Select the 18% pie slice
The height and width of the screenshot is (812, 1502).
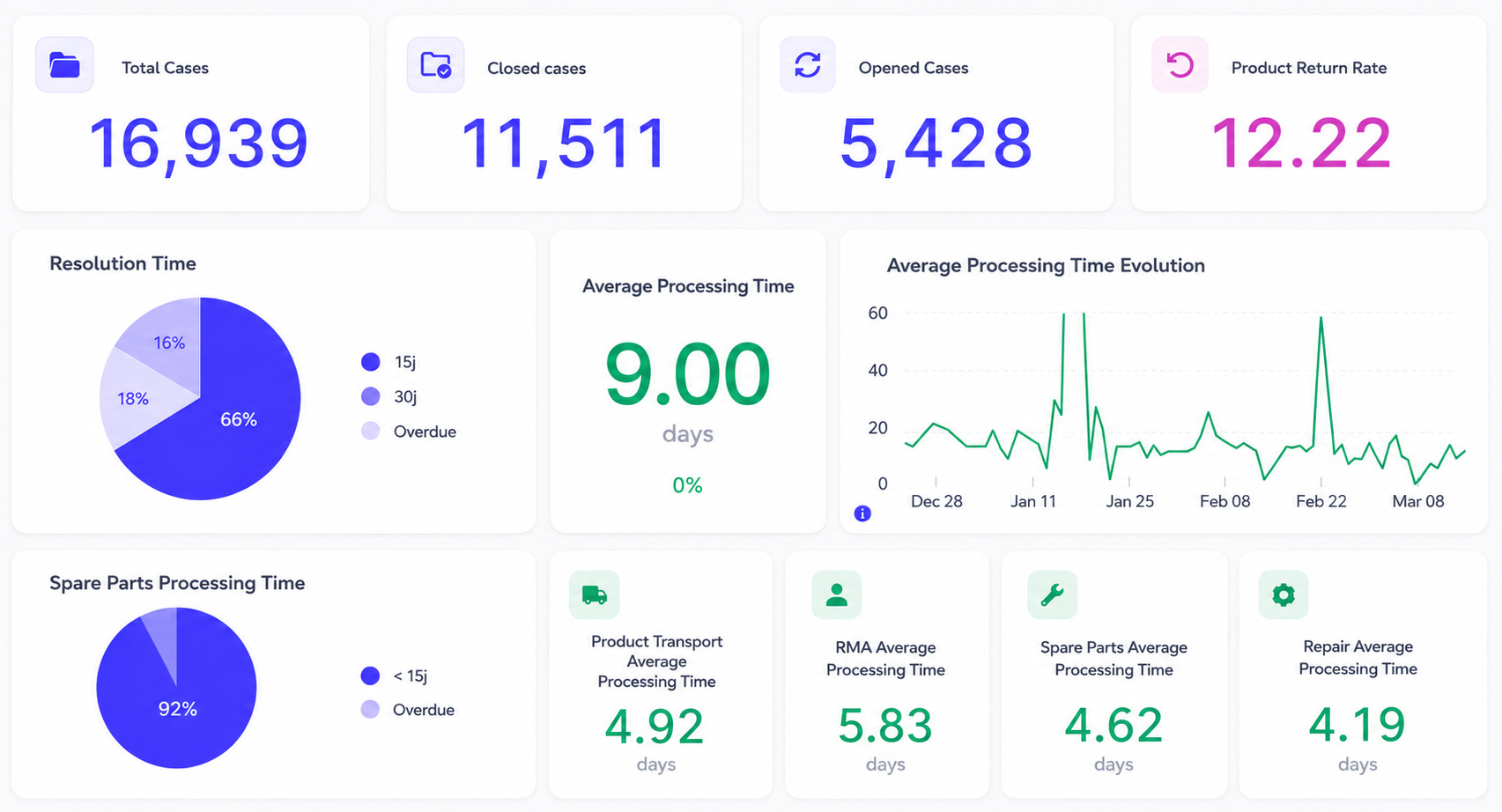point(133,399)
